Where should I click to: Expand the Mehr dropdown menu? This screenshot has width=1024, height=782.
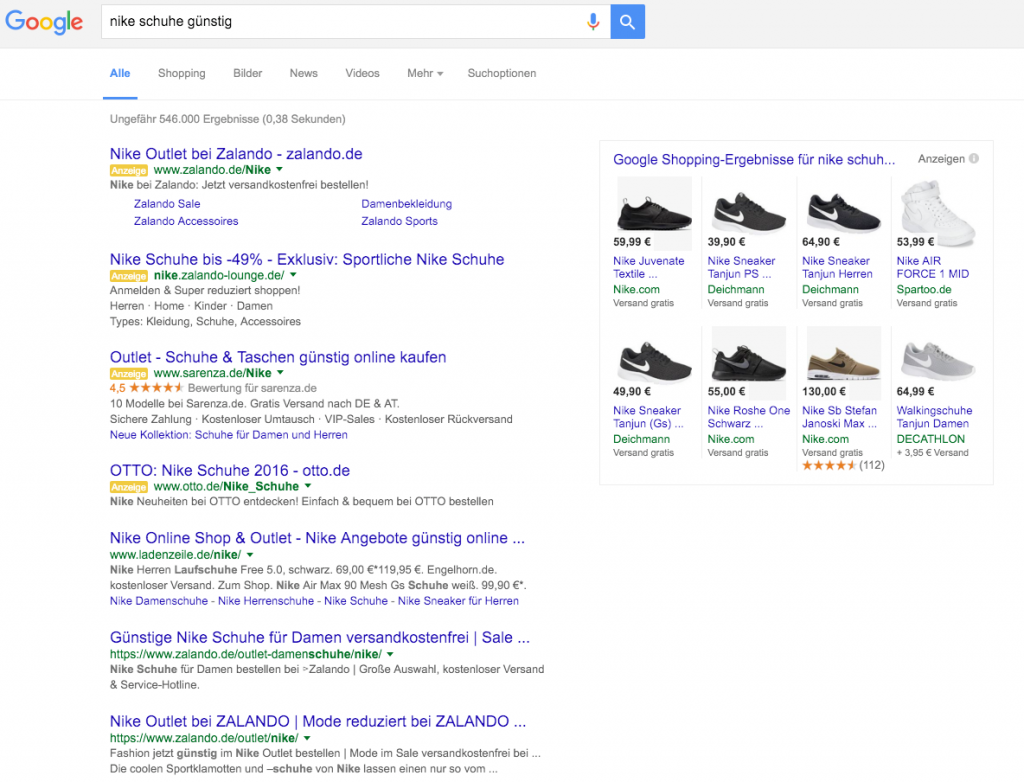coord(425,73)
